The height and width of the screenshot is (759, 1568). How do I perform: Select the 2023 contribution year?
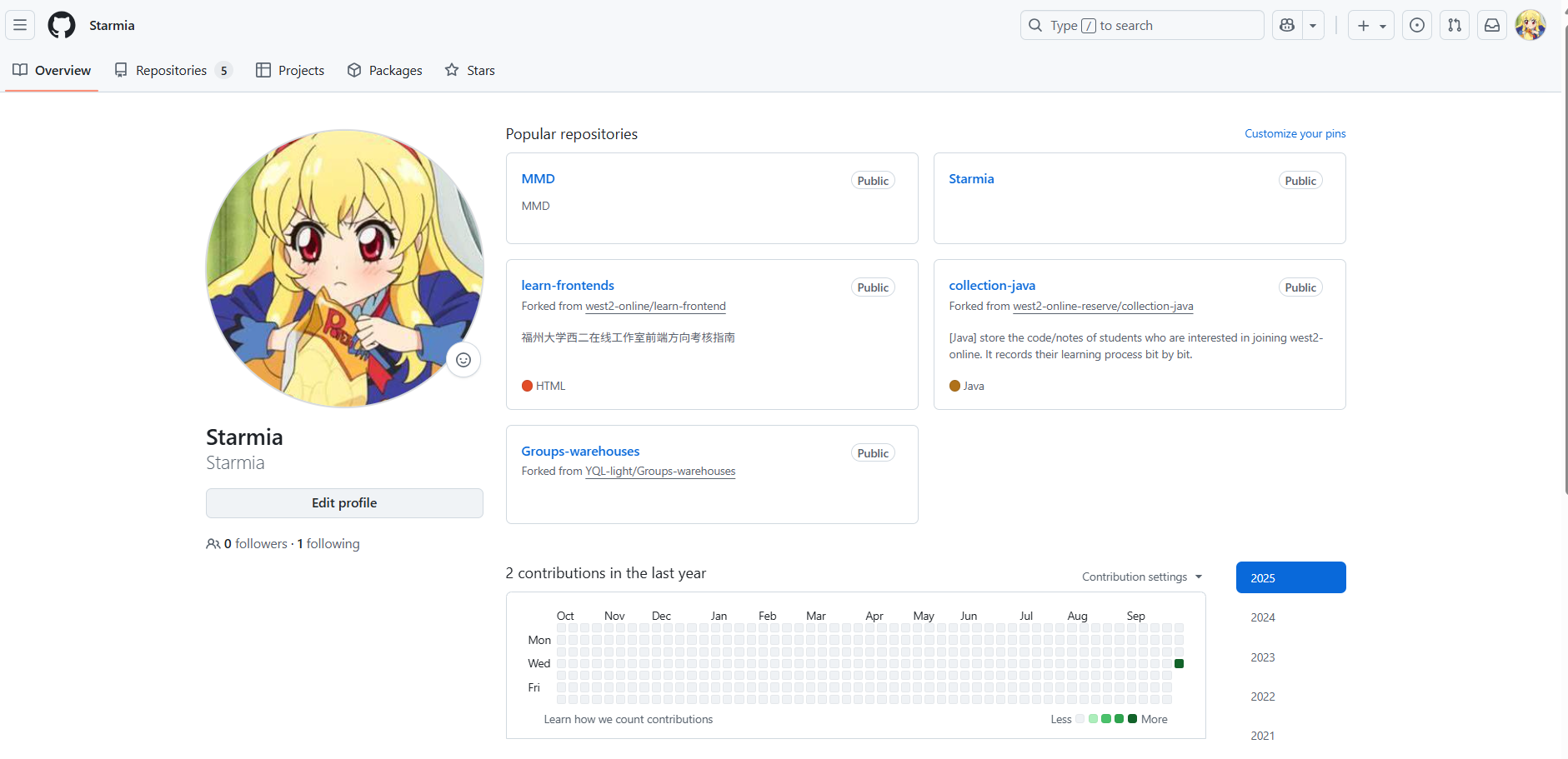[x=1290, y=657]
